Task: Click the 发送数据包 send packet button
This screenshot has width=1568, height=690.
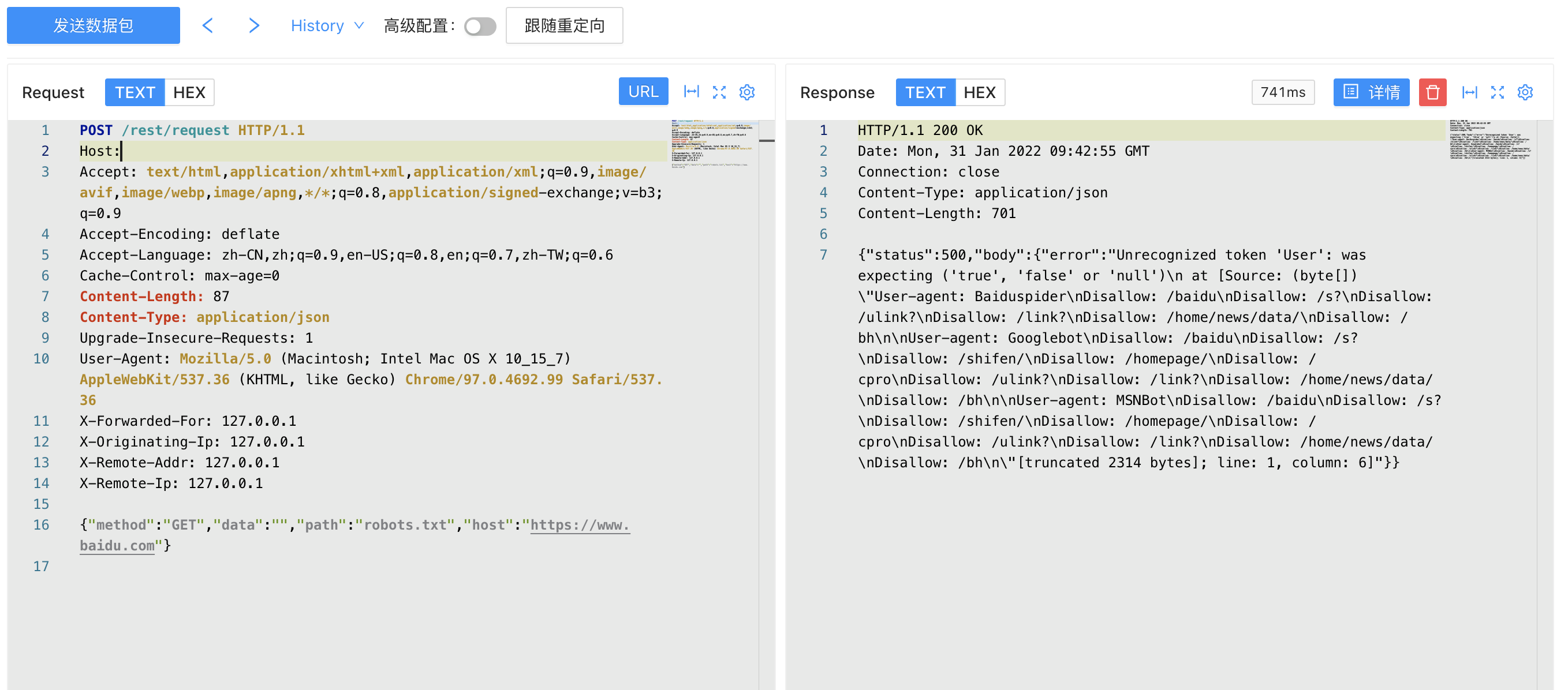Action: click(93, 25)
